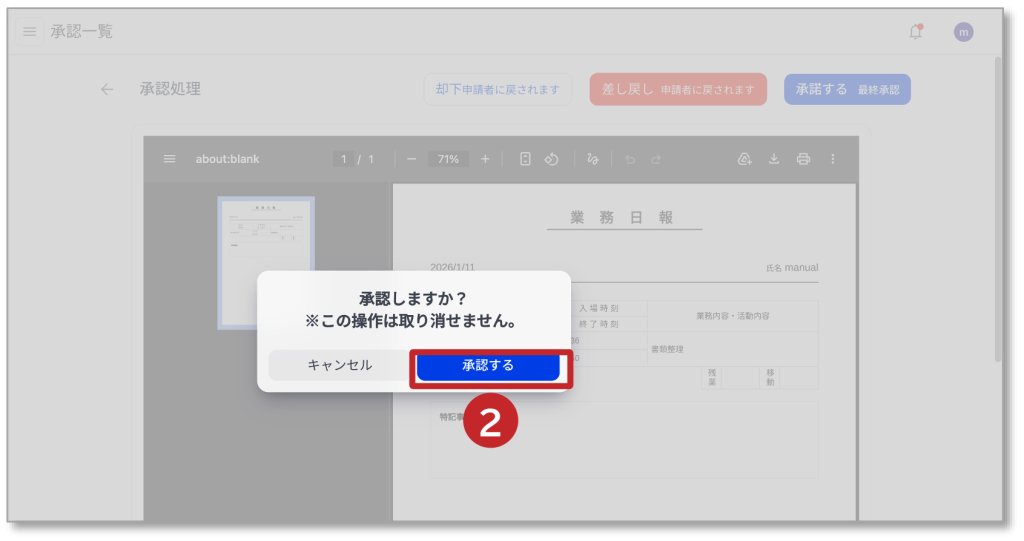1024x541 pixels.
Task: Click the PDF page number field
Action: [343, 159]
